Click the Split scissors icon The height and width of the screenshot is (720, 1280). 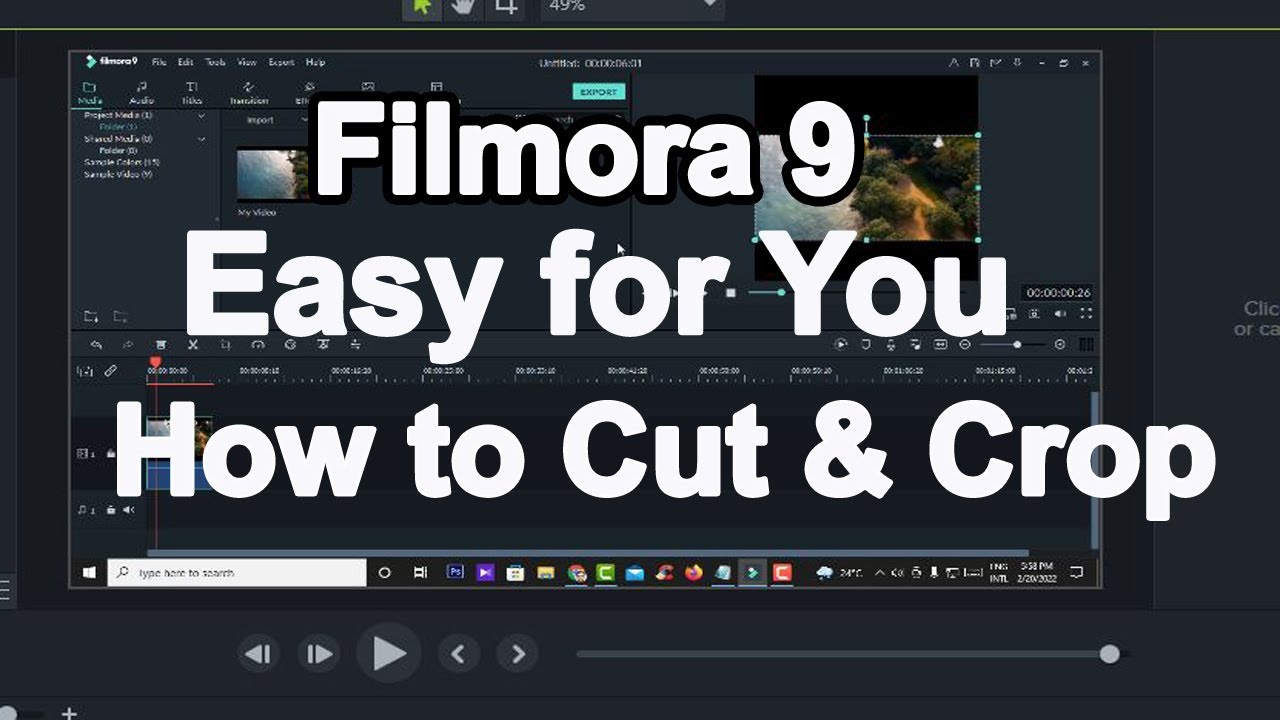[x=193, y=344]
